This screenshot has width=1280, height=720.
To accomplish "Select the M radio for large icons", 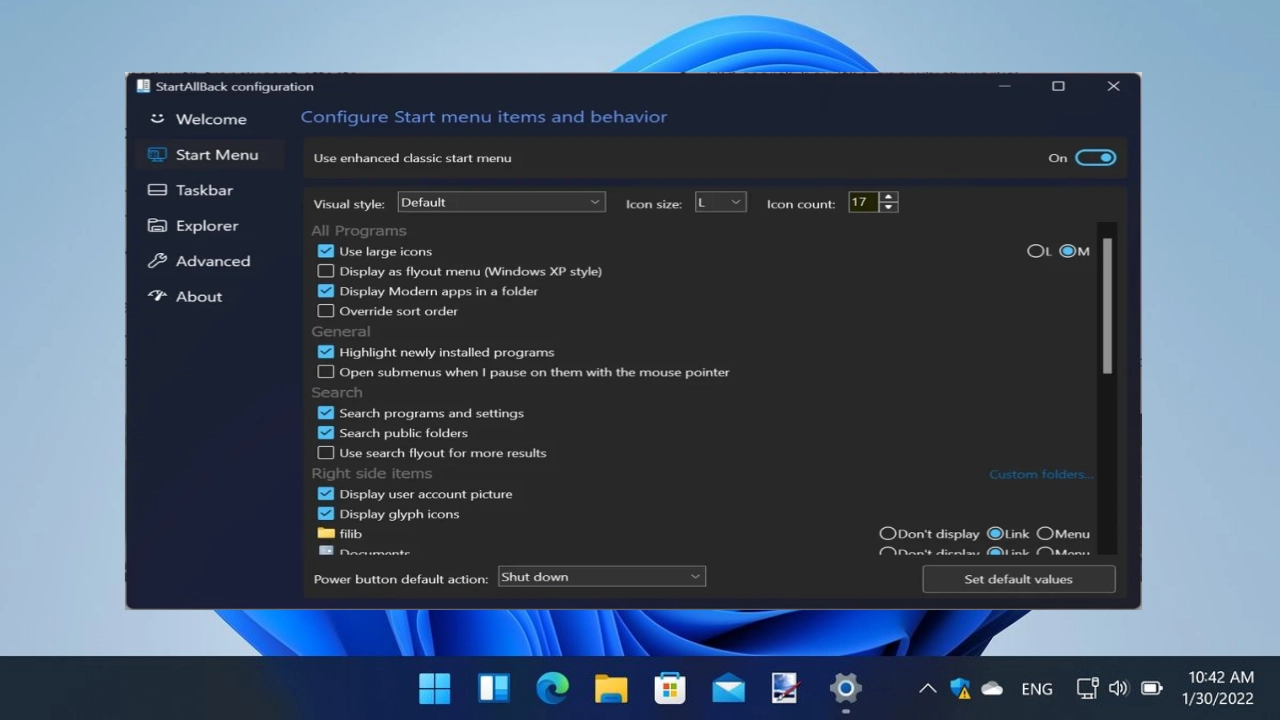I will (1067, 251).
